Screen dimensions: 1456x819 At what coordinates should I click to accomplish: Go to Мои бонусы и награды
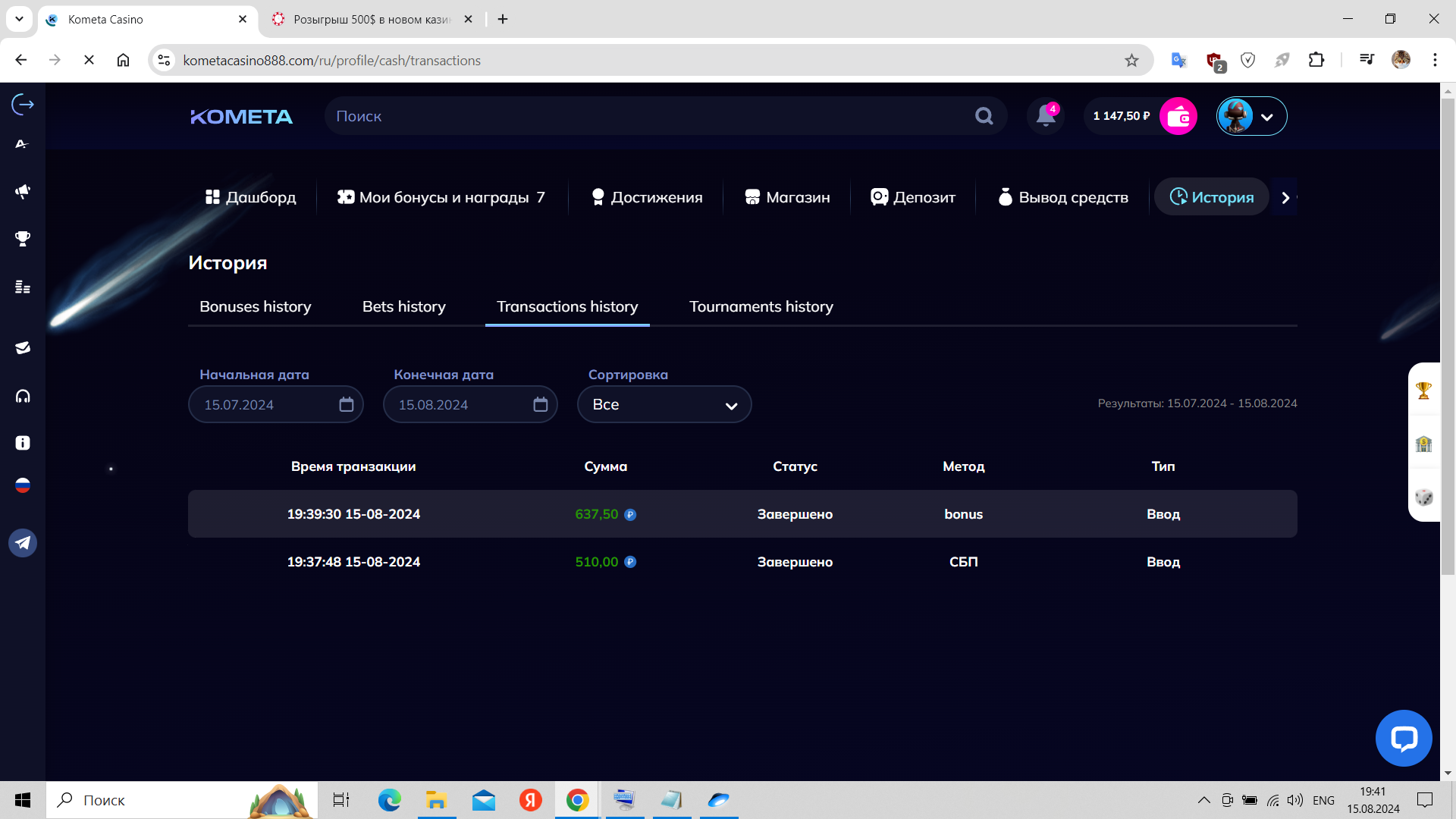pos(441,197)
